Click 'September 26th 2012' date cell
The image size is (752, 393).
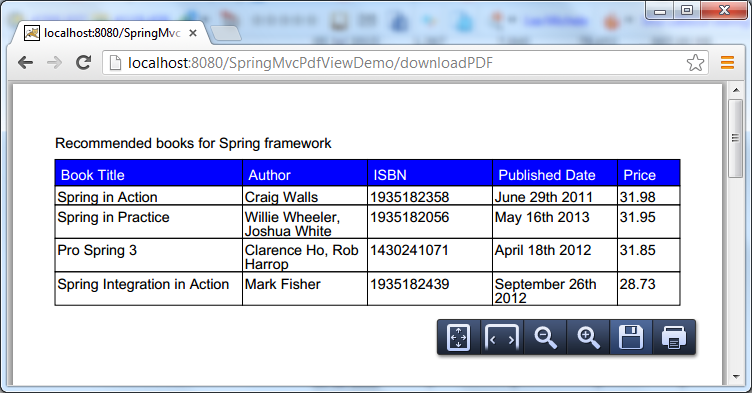point(555,289)
